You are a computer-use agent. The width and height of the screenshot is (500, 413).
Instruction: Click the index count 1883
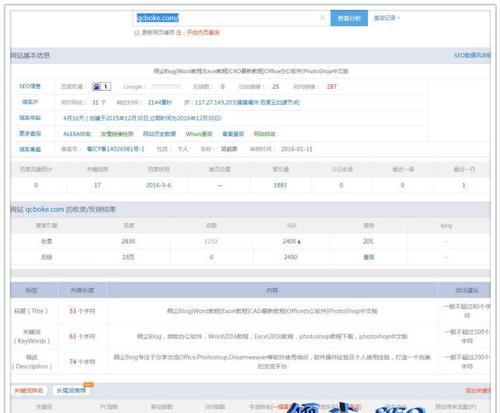point(280,185)
